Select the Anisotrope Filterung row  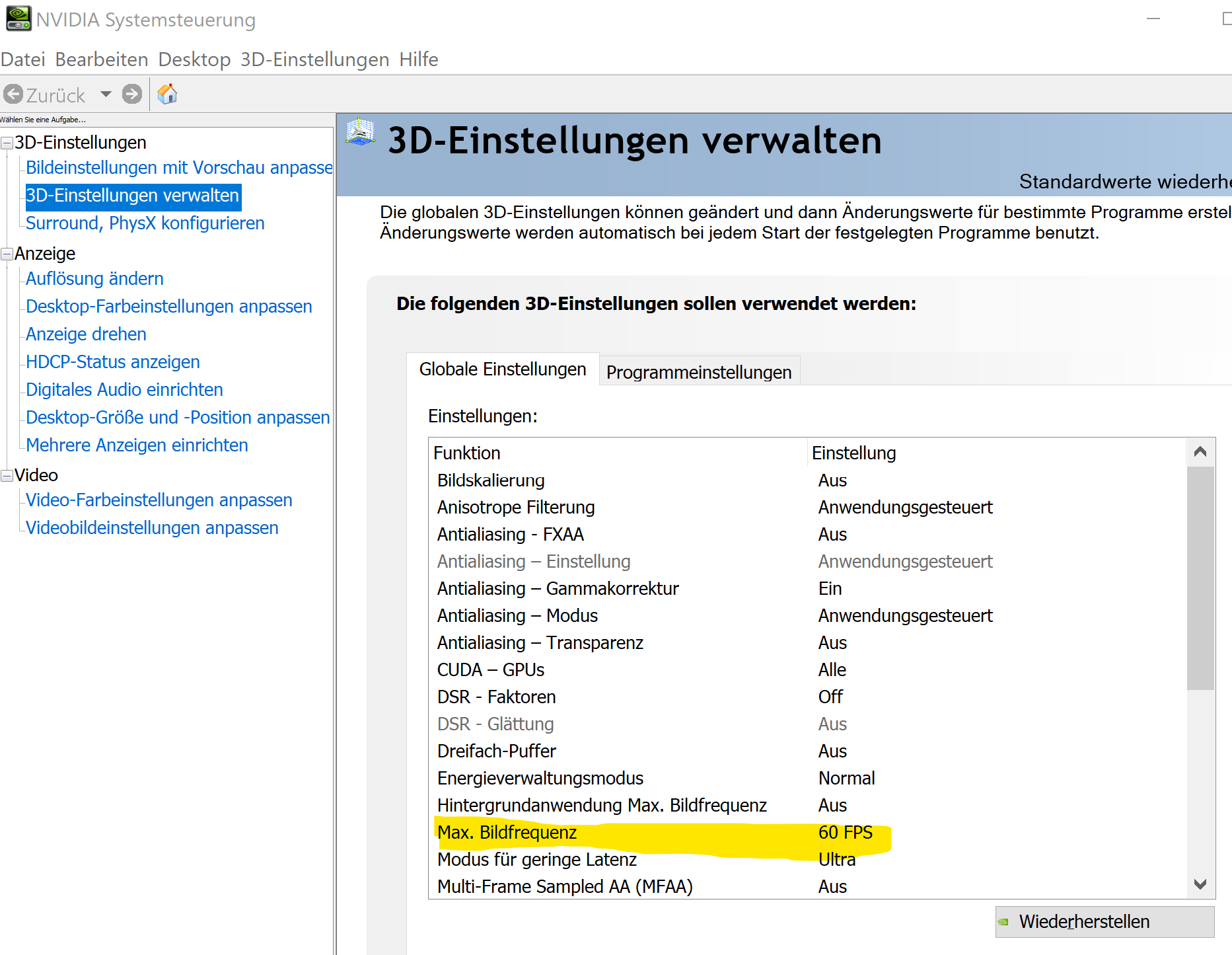(807, 508)
